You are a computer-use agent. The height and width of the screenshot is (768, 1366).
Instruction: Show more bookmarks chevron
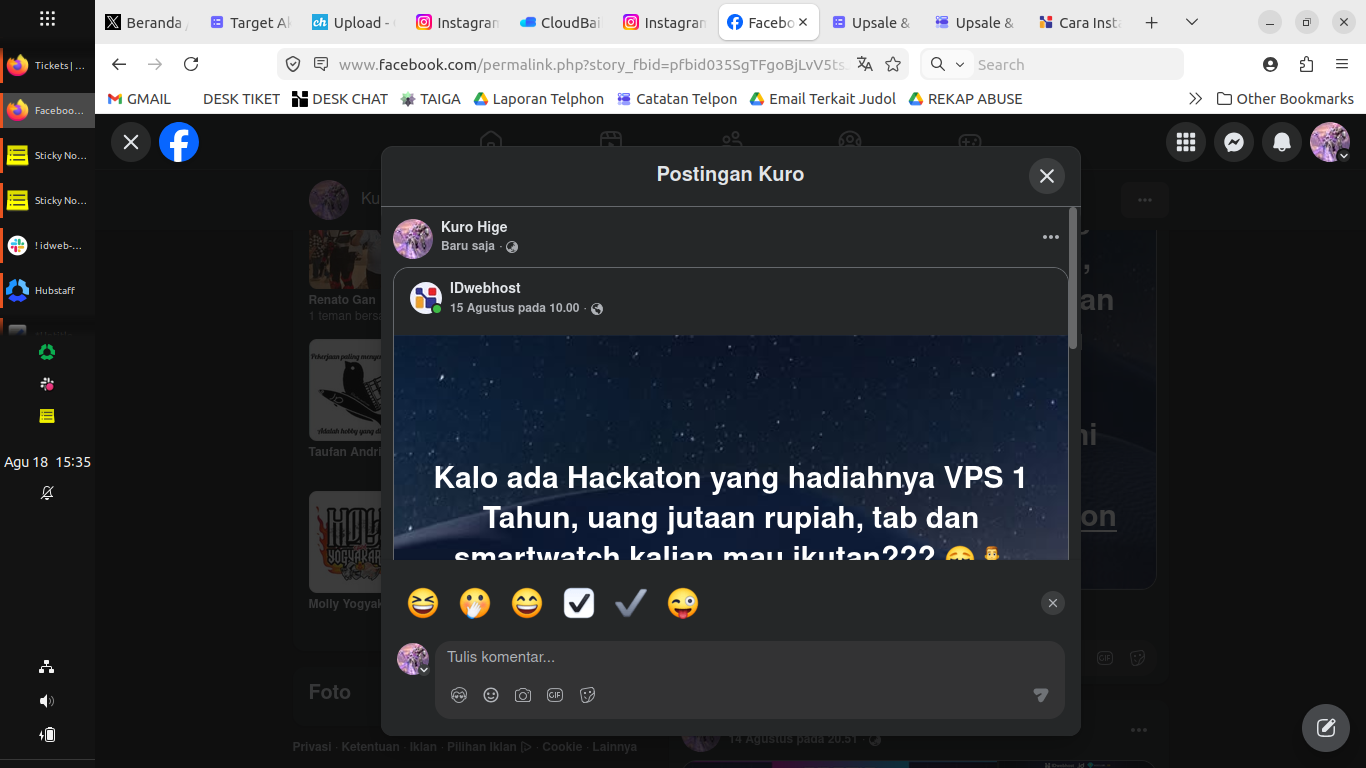point(1195,99)
